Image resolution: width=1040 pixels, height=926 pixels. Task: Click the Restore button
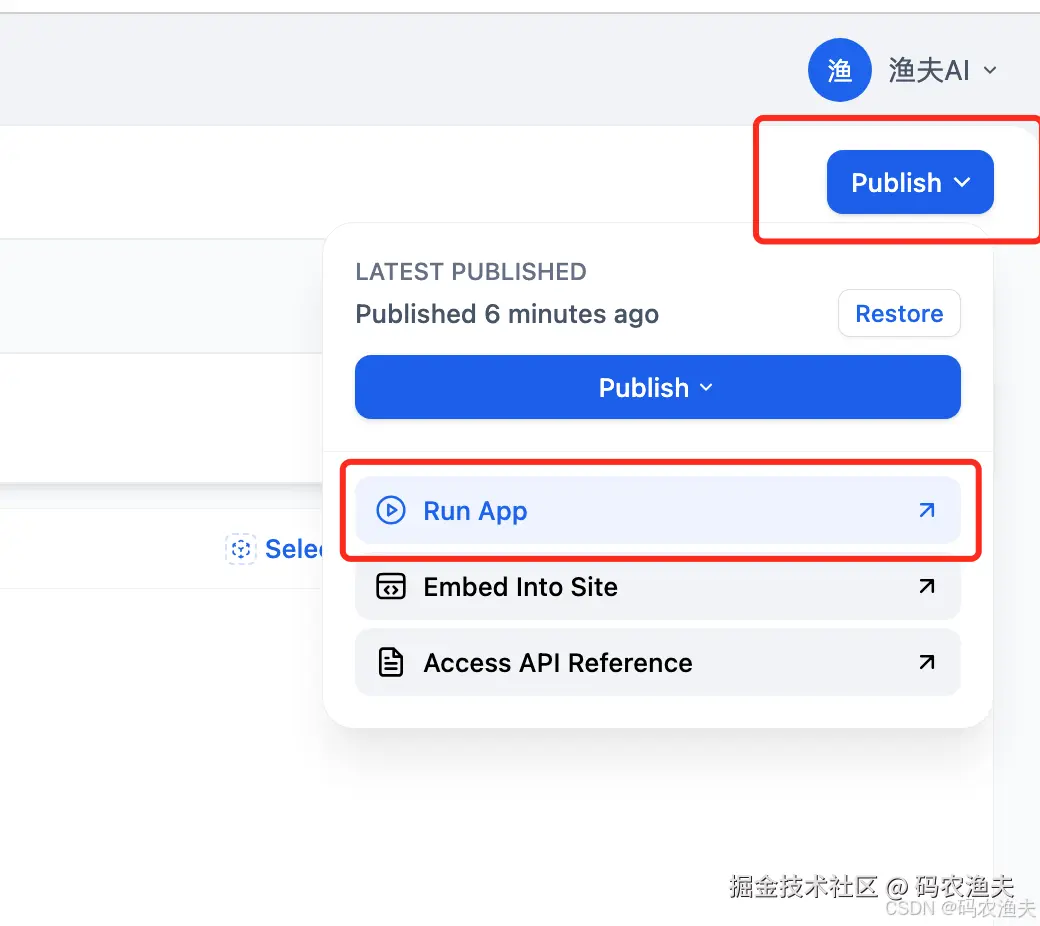pyautogui.click(x=899, y=313)
